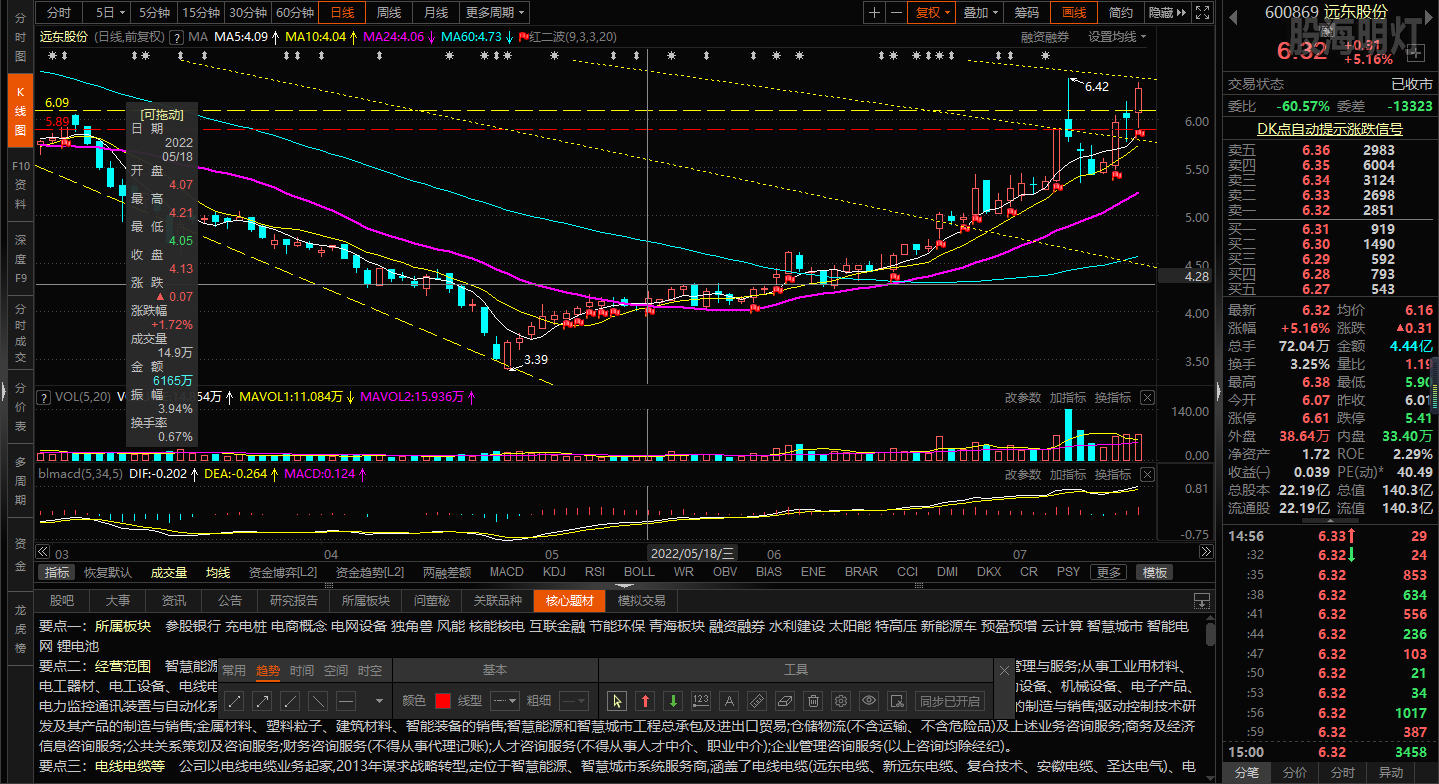Select the horizontal line drawing tool
Viewport: 1439px width, 784px height.
pyautogui.click(x=346, y=701)
